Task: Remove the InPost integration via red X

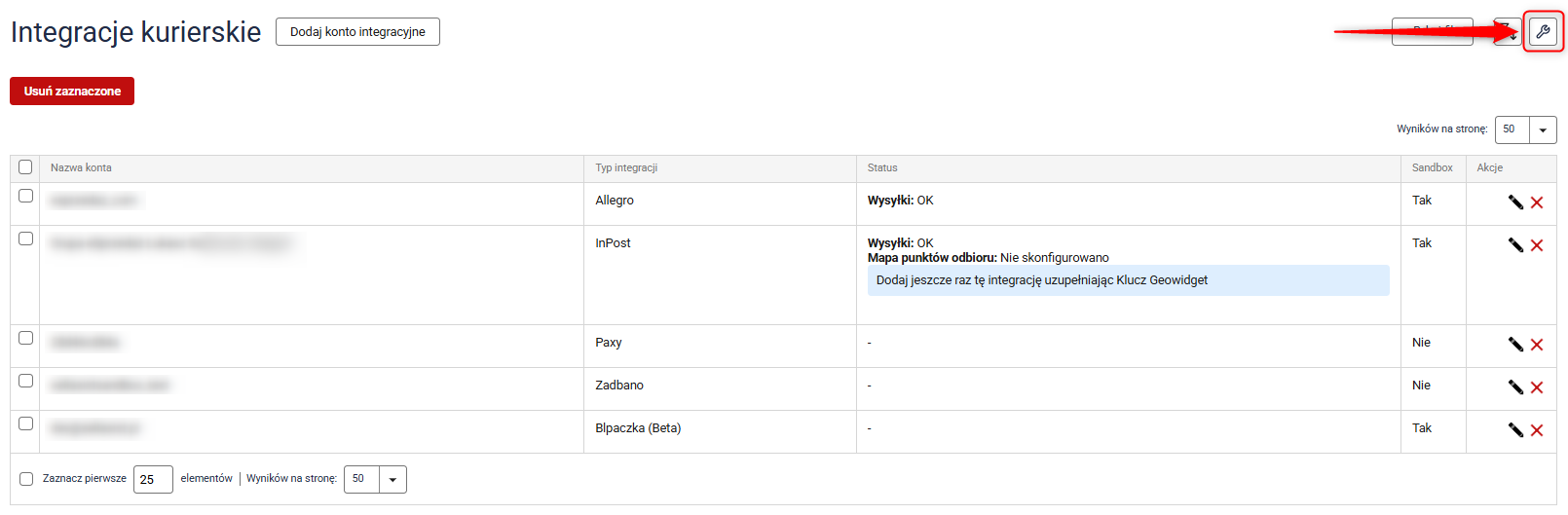Action: [1537, 245]
